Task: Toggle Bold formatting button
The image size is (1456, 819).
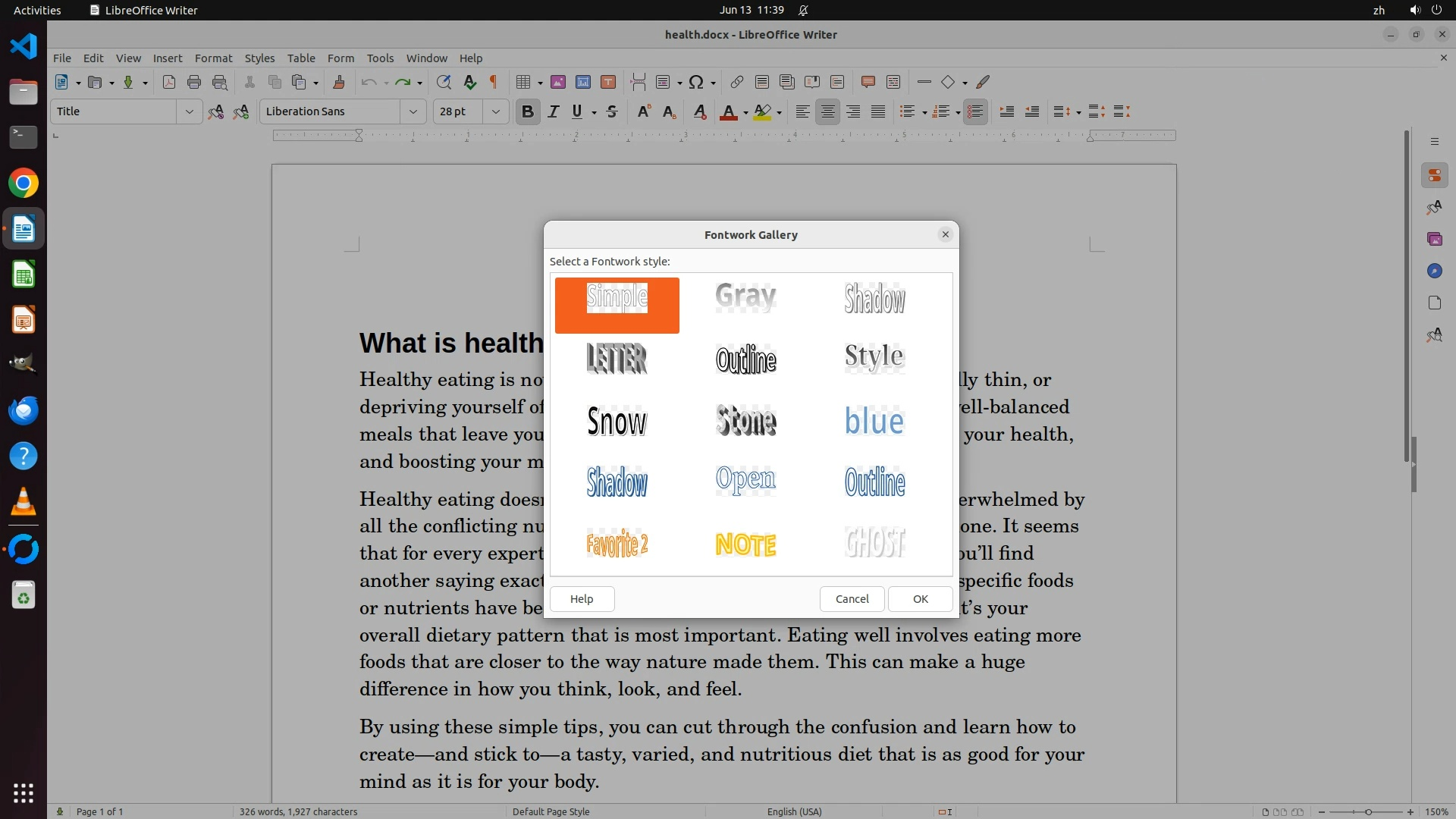Action: (x=528, y=111)
